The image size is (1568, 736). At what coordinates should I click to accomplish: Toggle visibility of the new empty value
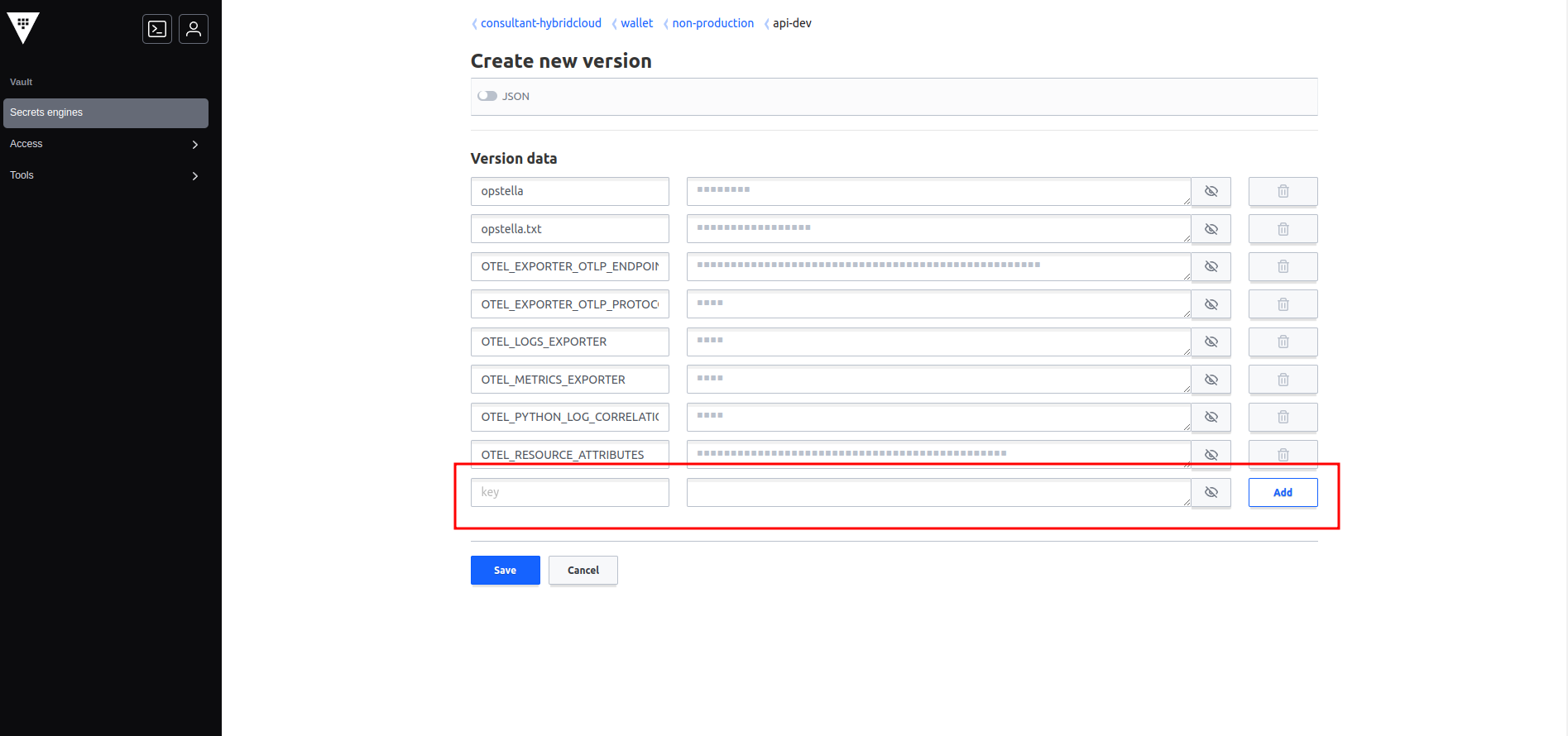pos(1211,492)
